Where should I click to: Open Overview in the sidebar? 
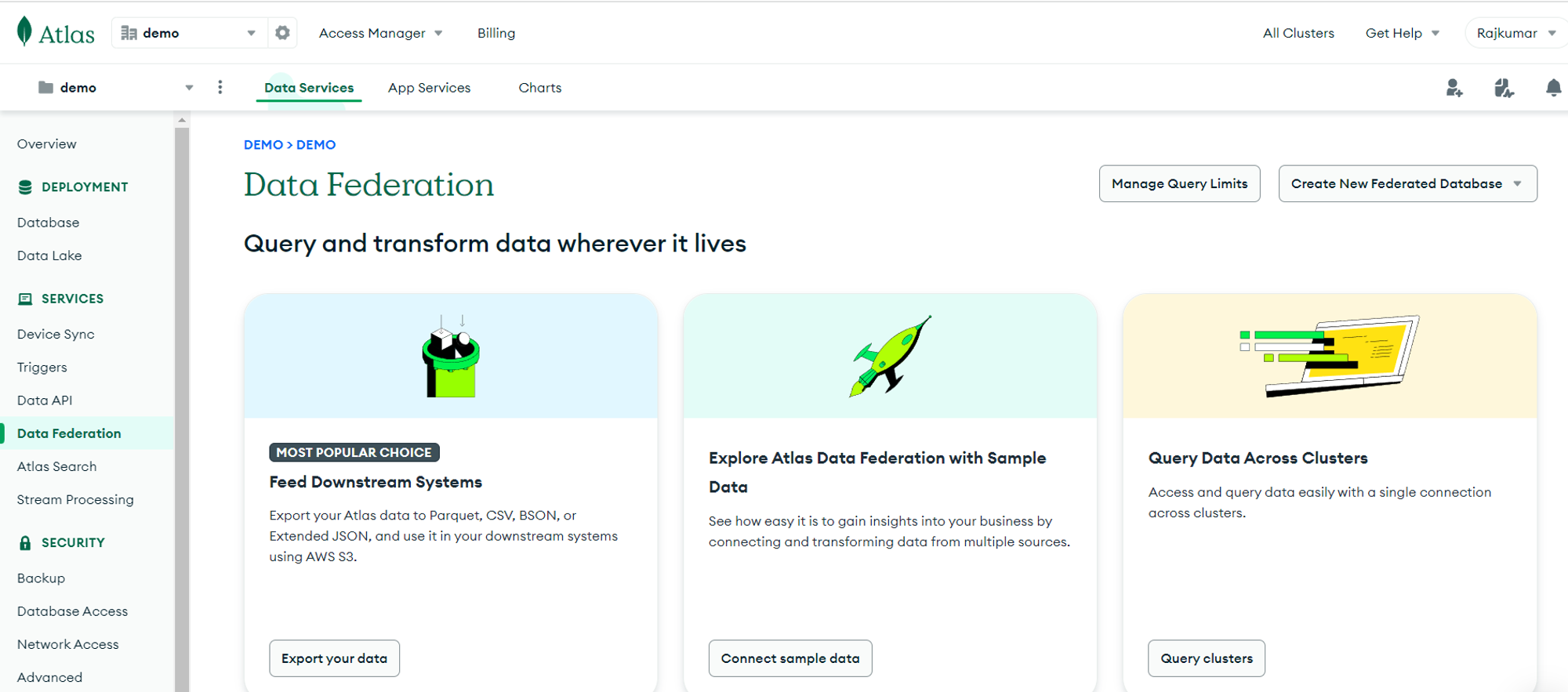pyautogui.click(x=47, y=144)
